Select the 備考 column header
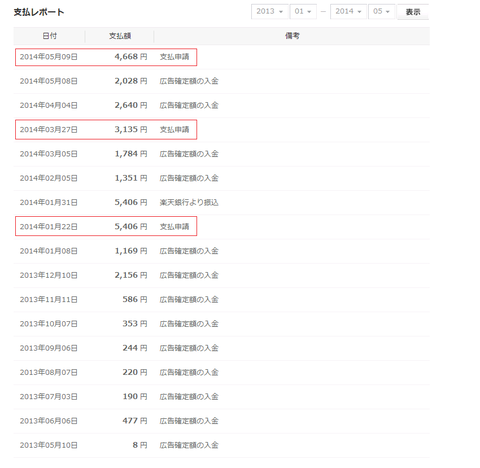This screenshot has width=480, height=468. (x=292, y=36)
